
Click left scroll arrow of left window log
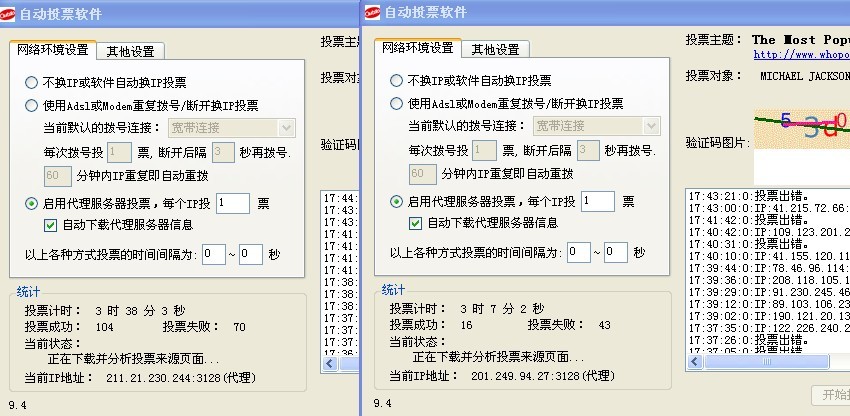pos(330,364)
